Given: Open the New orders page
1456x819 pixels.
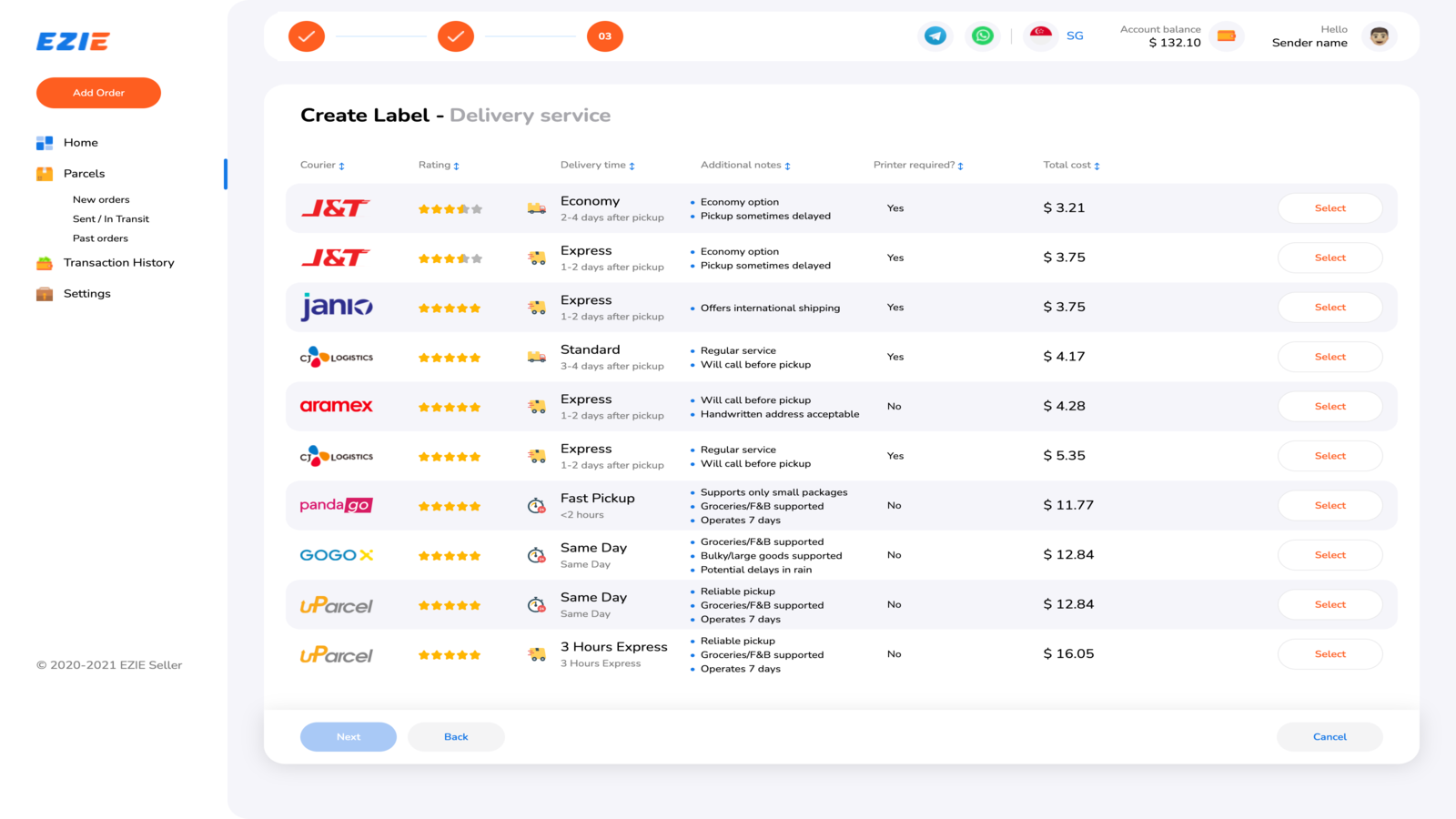Looking at the screenshot, I should 101,199.
